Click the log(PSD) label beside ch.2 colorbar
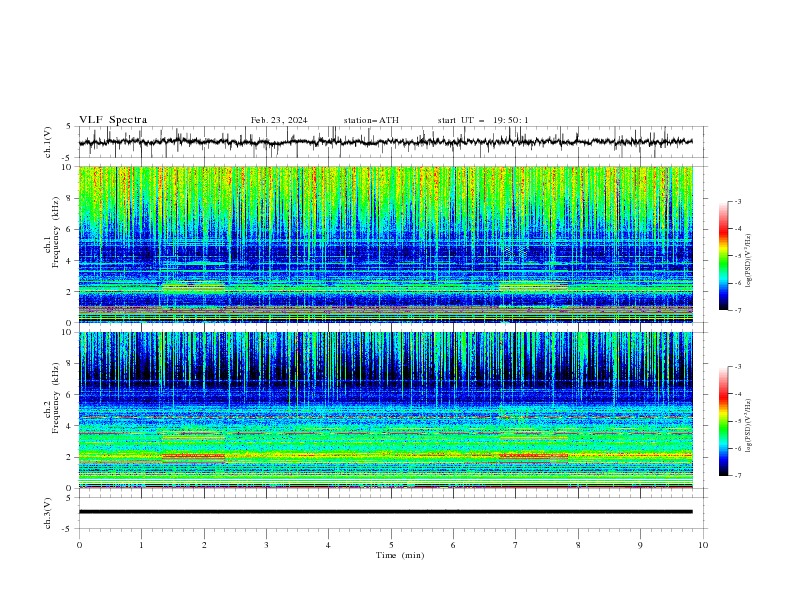The width and height of the screenshot is (792, 612). click(749, 426)
